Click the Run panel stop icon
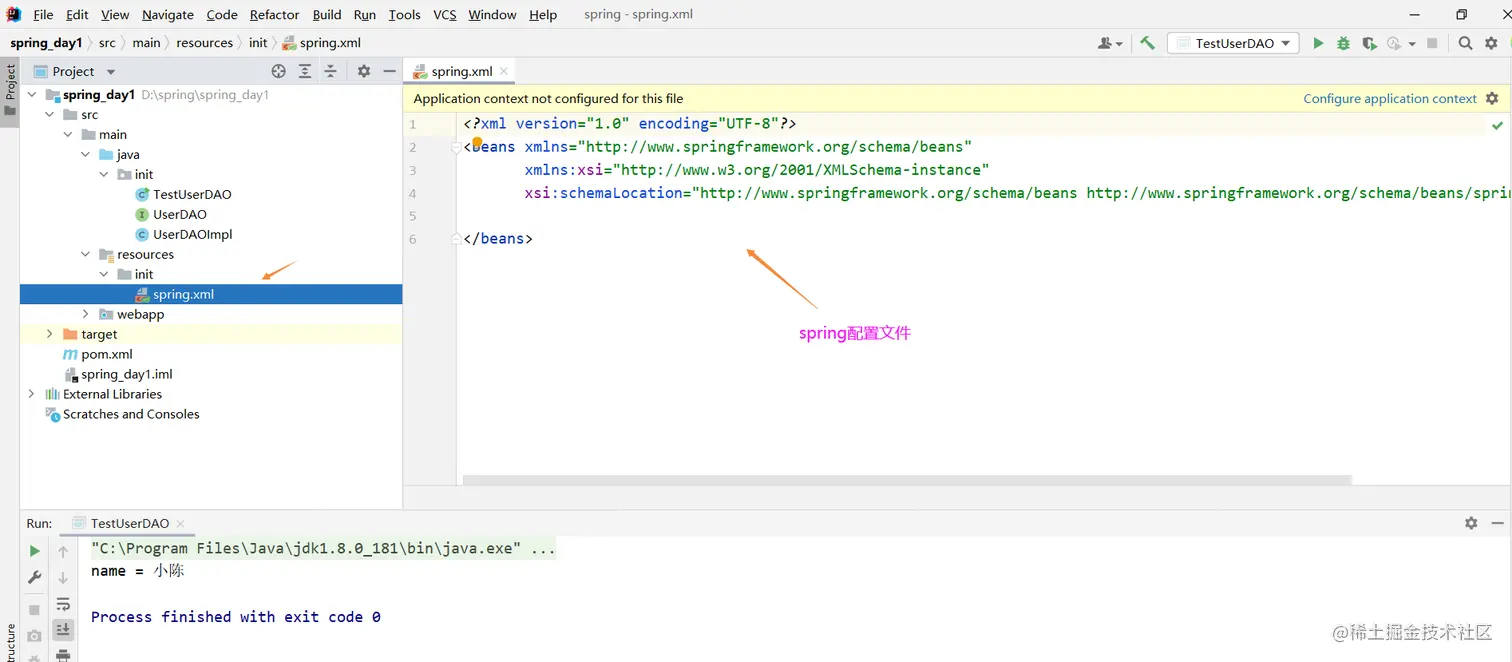Screen dimensions: 1512x662 click(x=35, y=610)
